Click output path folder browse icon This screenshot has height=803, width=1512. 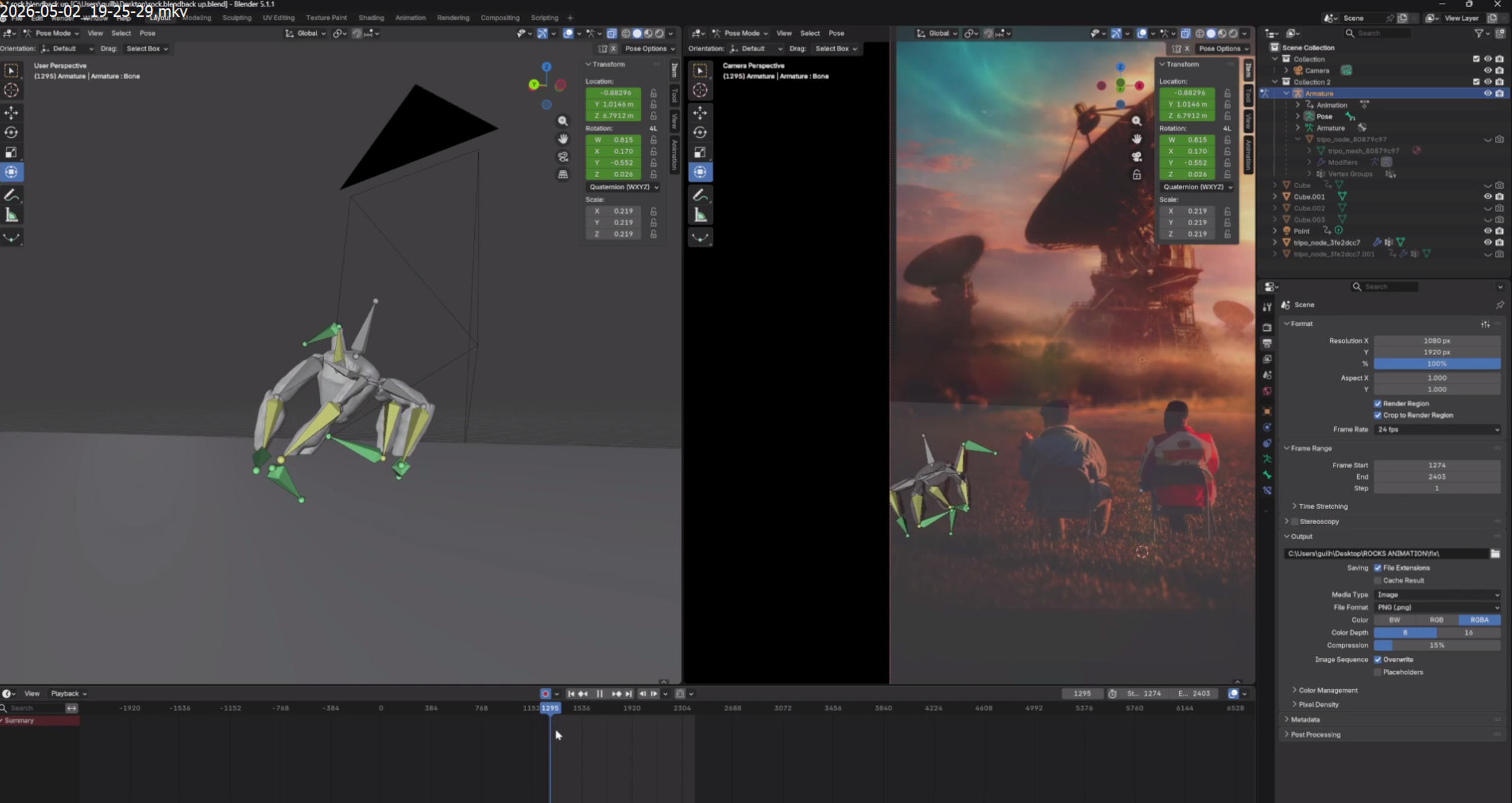(1495, 553)
